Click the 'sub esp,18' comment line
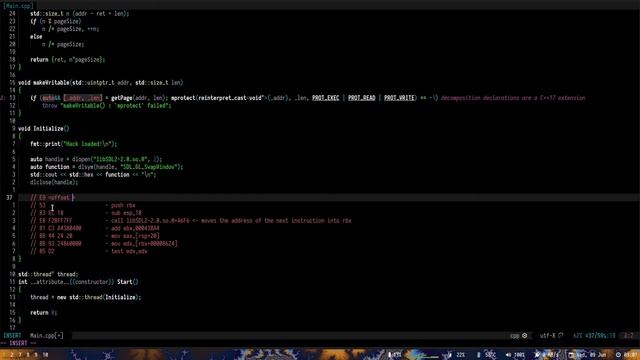Screen dimensions: 640x360 (86, 213)
